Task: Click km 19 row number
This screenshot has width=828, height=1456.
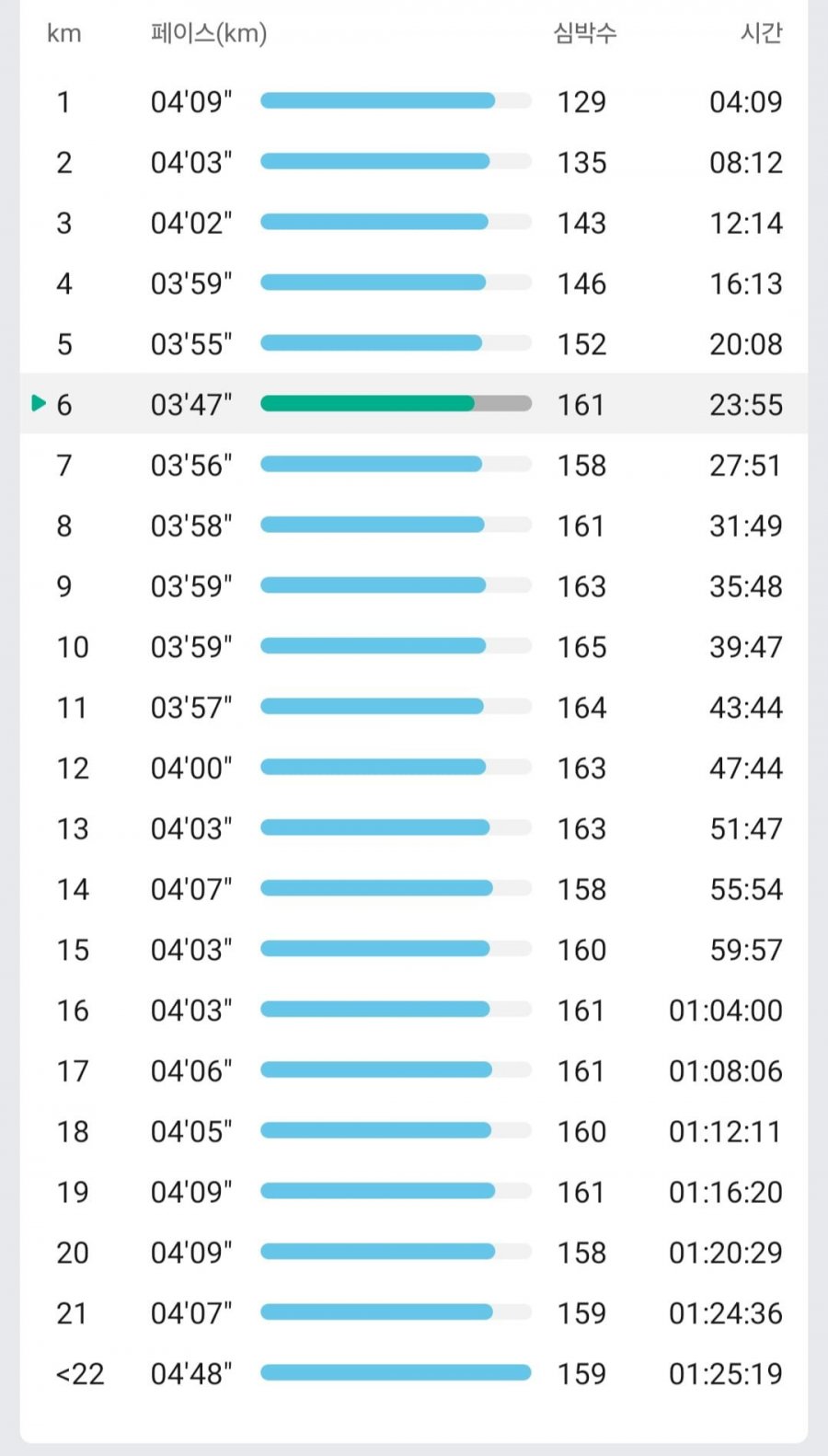Action: click(x=73, y=1192)
